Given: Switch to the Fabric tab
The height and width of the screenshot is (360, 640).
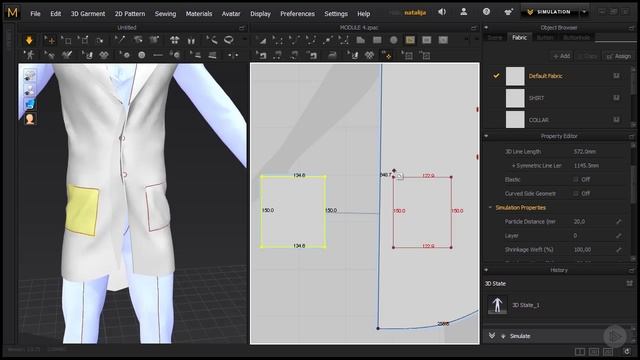Looking at the screenshot, I should 519,37.
